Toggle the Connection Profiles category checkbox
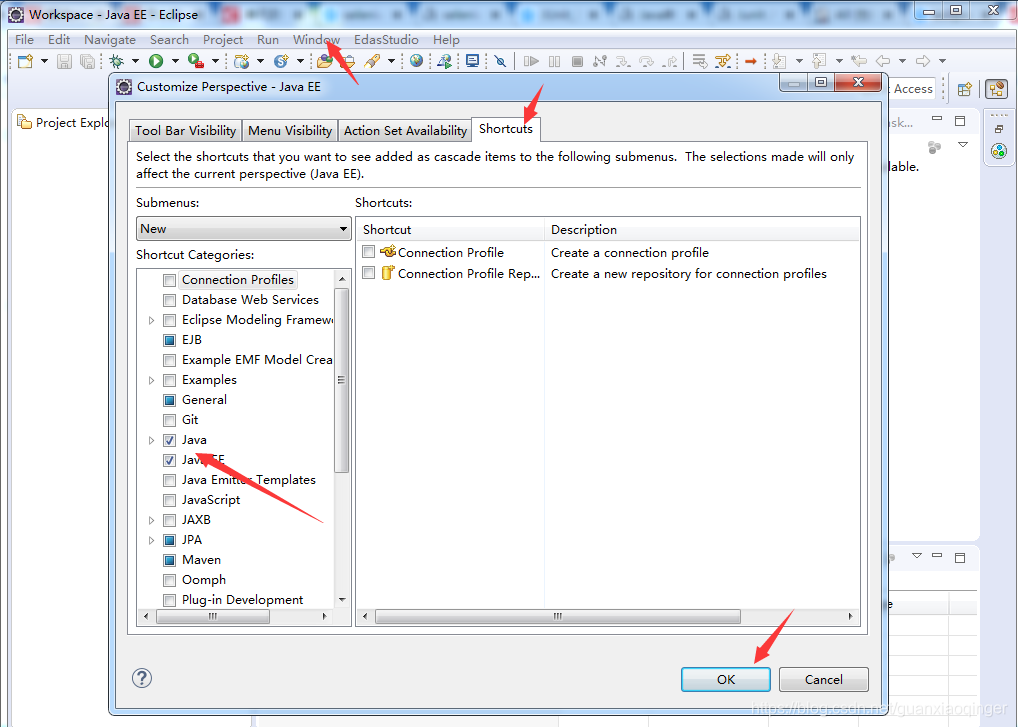 pyautogui.click(x=169, y=280)
